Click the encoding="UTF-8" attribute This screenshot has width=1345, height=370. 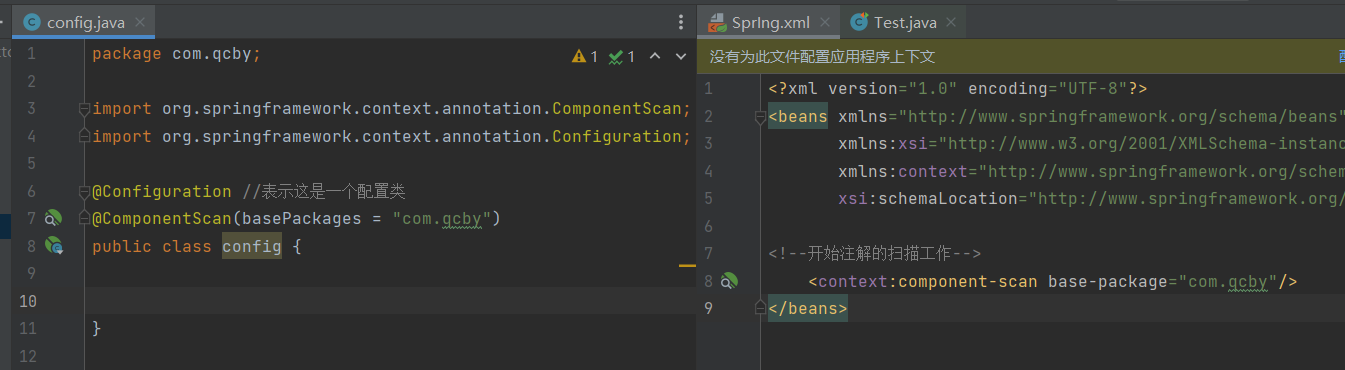[x=1048, y=89]
